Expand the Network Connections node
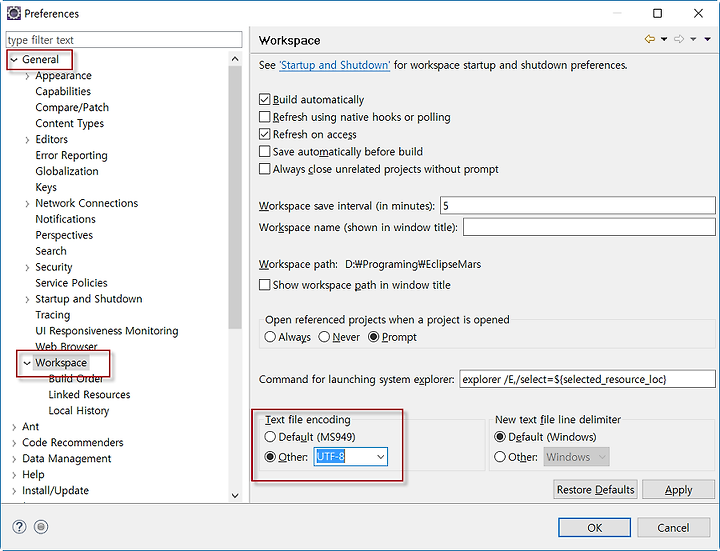 click(x=27, y=203)
